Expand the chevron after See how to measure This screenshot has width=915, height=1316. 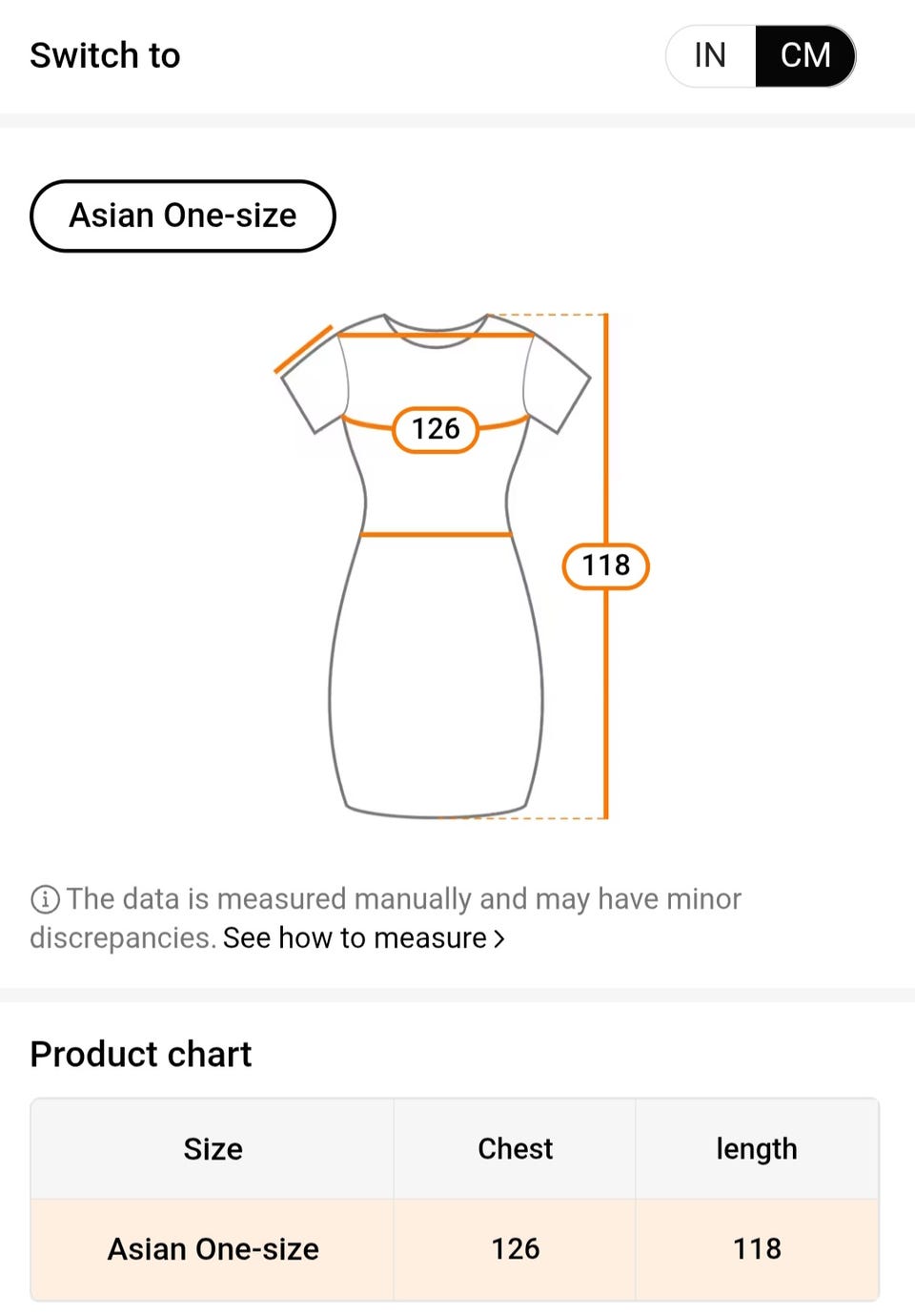point(498,939)
